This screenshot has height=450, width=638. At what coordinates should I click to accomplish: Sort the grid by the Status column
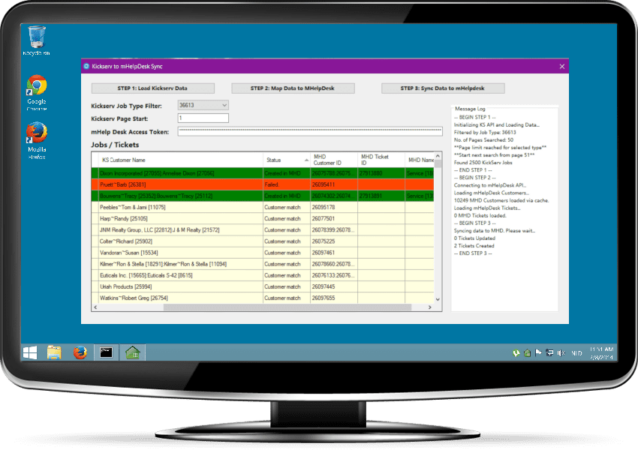point(285,160)
